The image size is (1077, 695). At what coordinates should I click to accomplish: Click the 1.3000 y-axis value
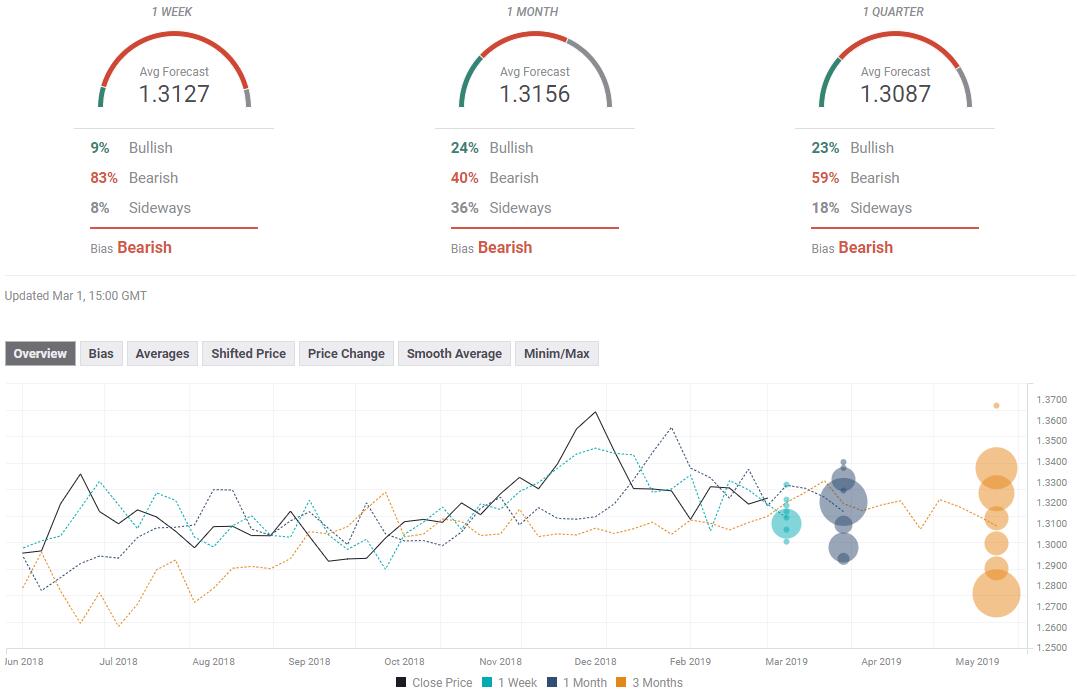point(1052,545)
